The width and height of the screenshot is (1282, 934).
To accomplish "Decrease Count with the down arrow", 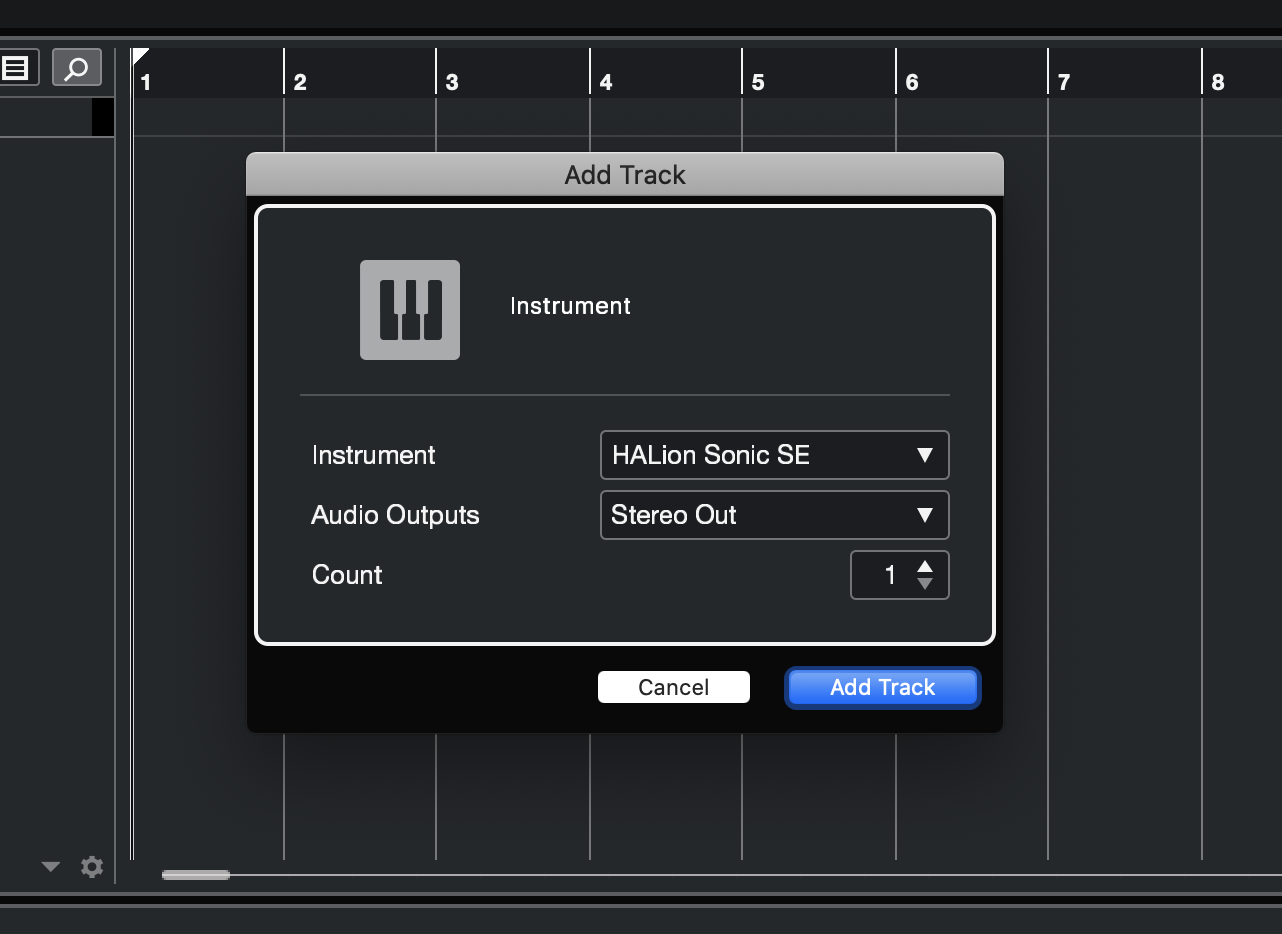I will pos(925,583).
